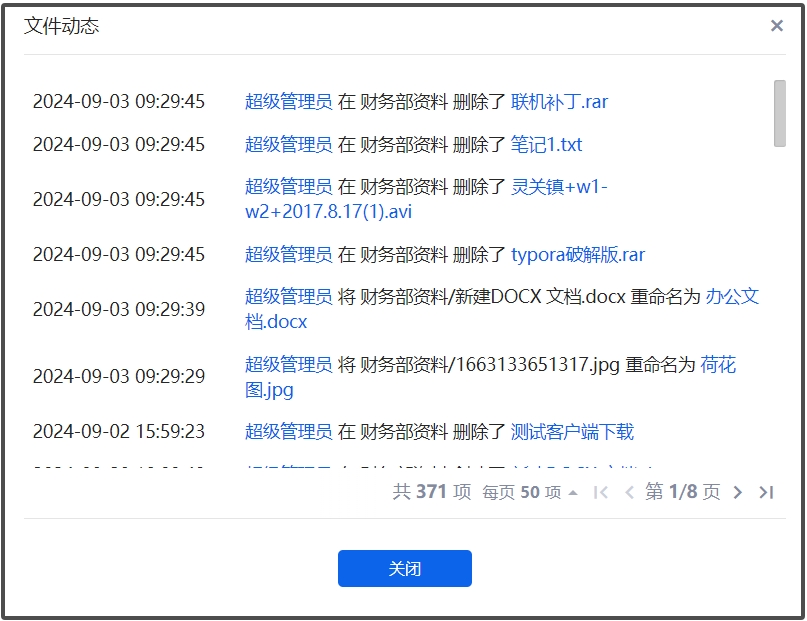Click 超级管理员 in the 联机补丁.rar row

(x=288, y=102)
